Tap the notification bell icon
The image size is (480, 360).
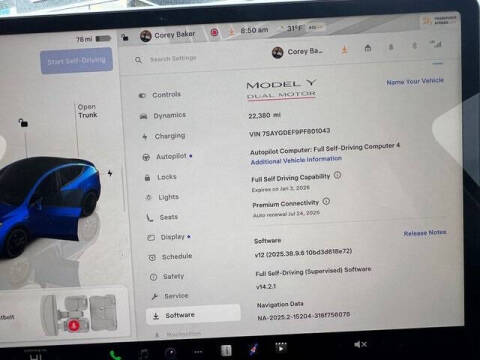(391, 47)
